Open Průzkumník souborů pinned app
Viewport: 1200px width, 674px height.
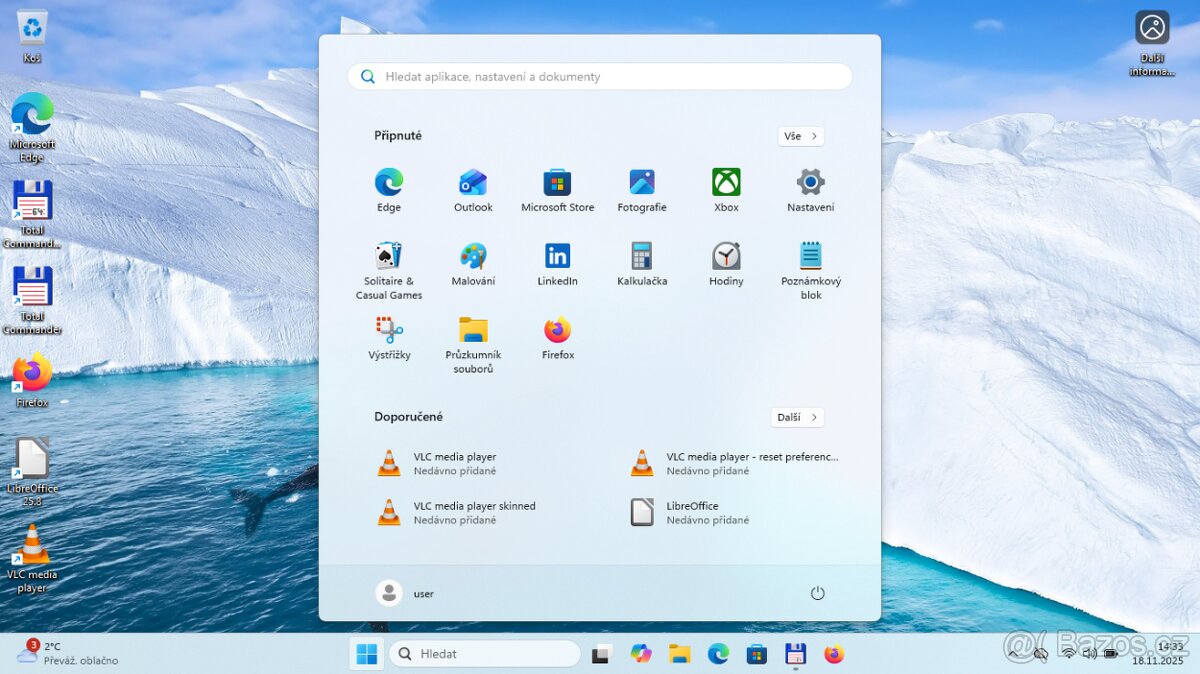tap(472, 331)
